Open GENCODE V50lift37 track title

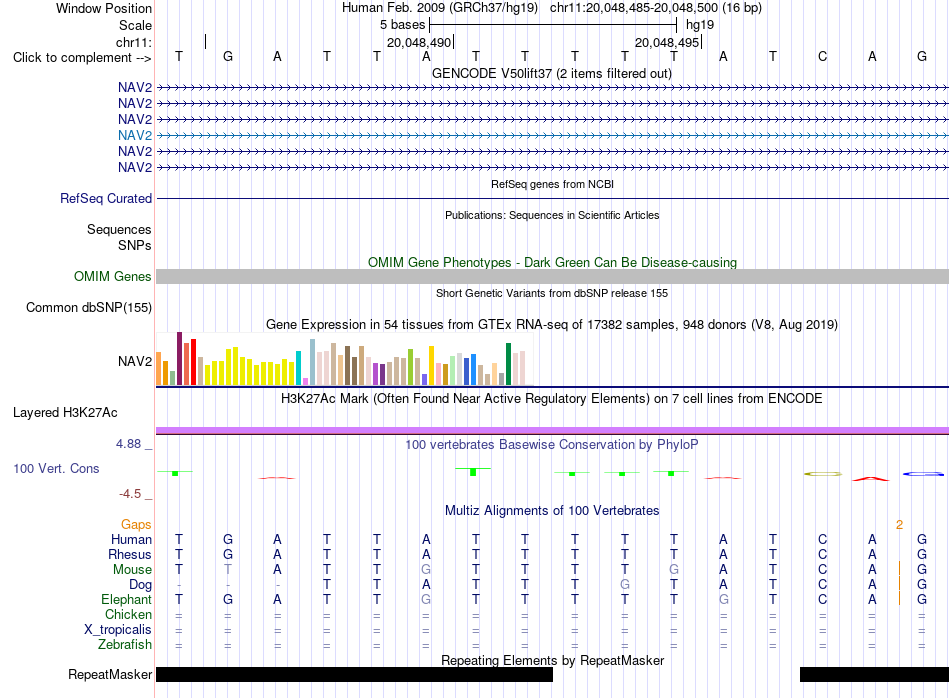551,73
